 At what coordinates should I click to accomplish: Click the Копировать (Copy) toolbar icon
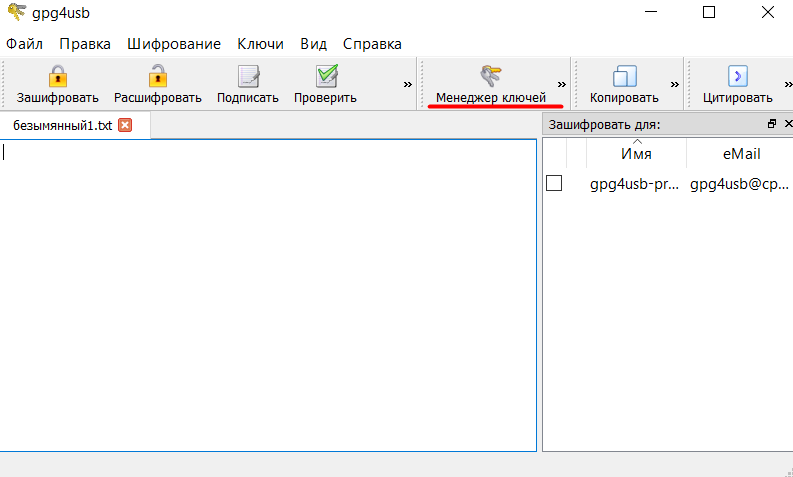point(624,78)
